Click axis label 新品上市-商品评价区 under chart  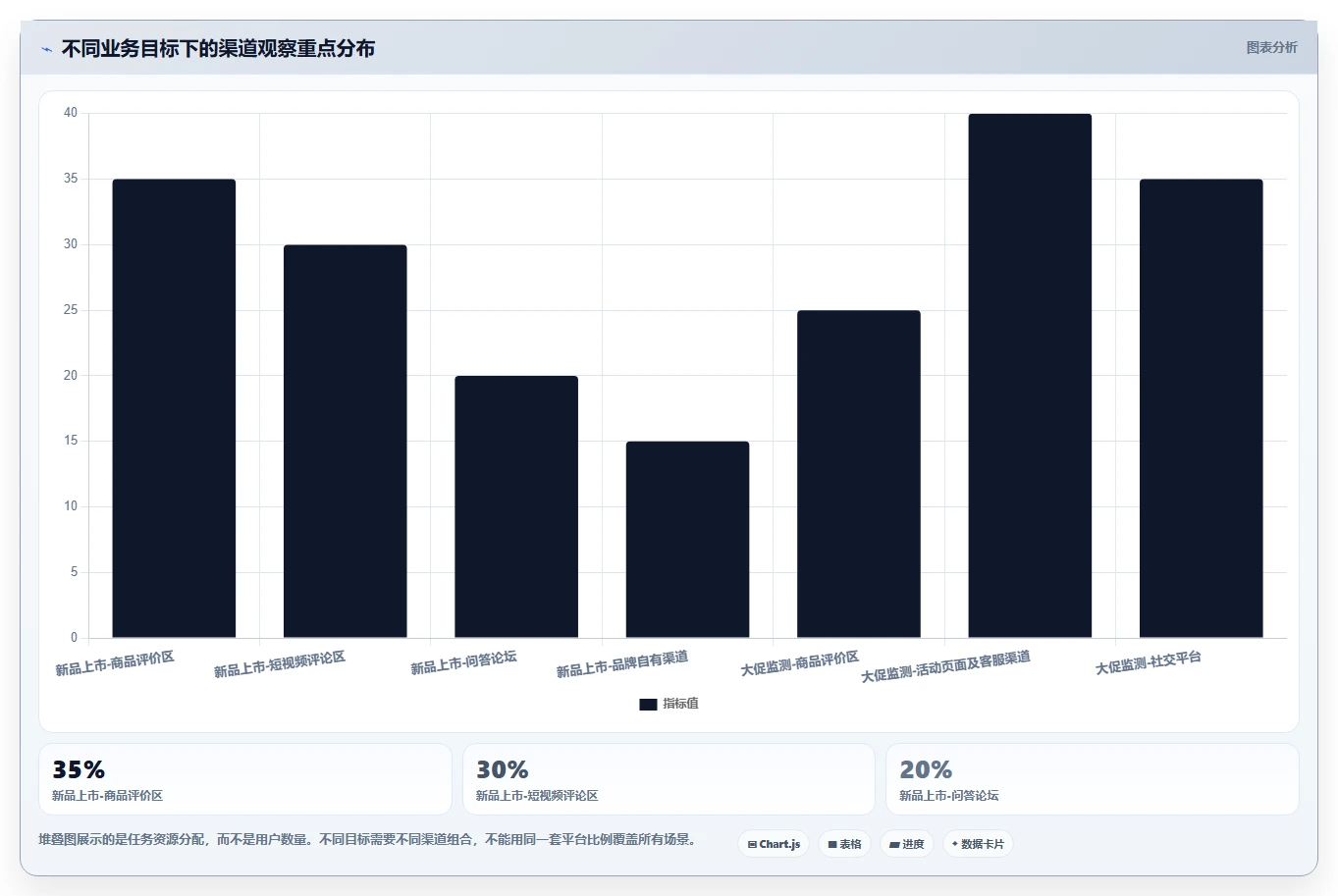[115, 663]
